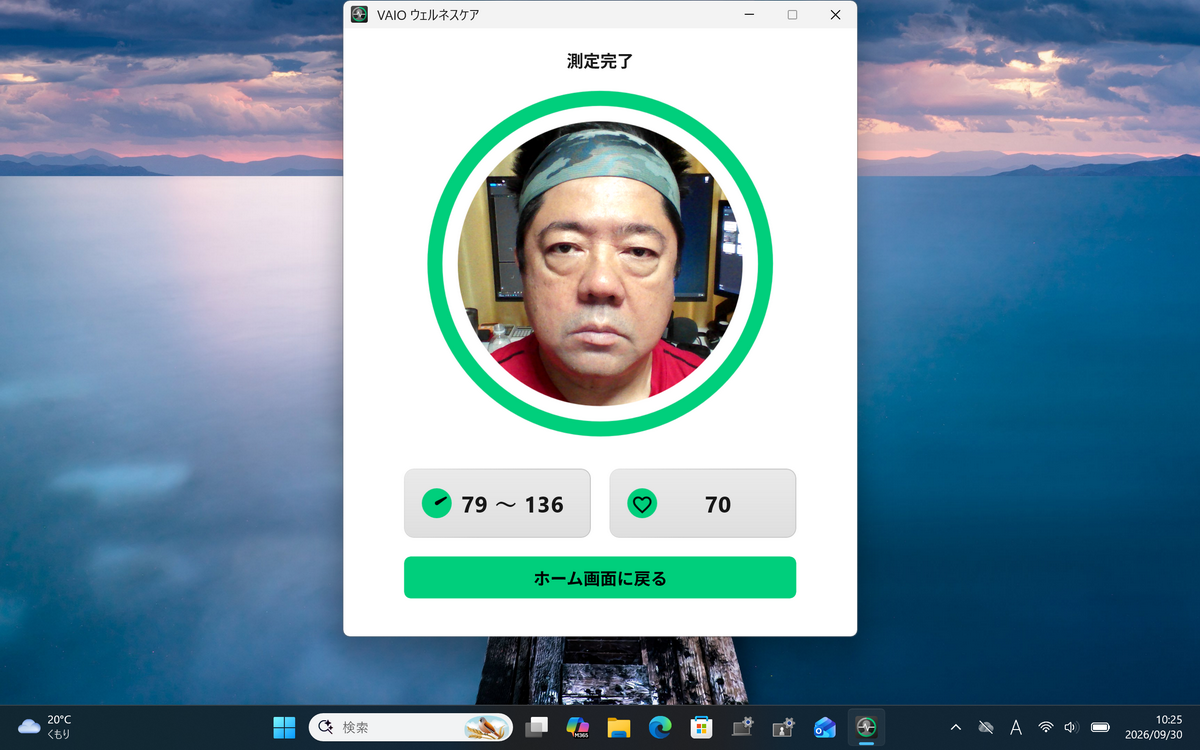
Task: Click the blood pressure gauge icon
Action: 436,504
